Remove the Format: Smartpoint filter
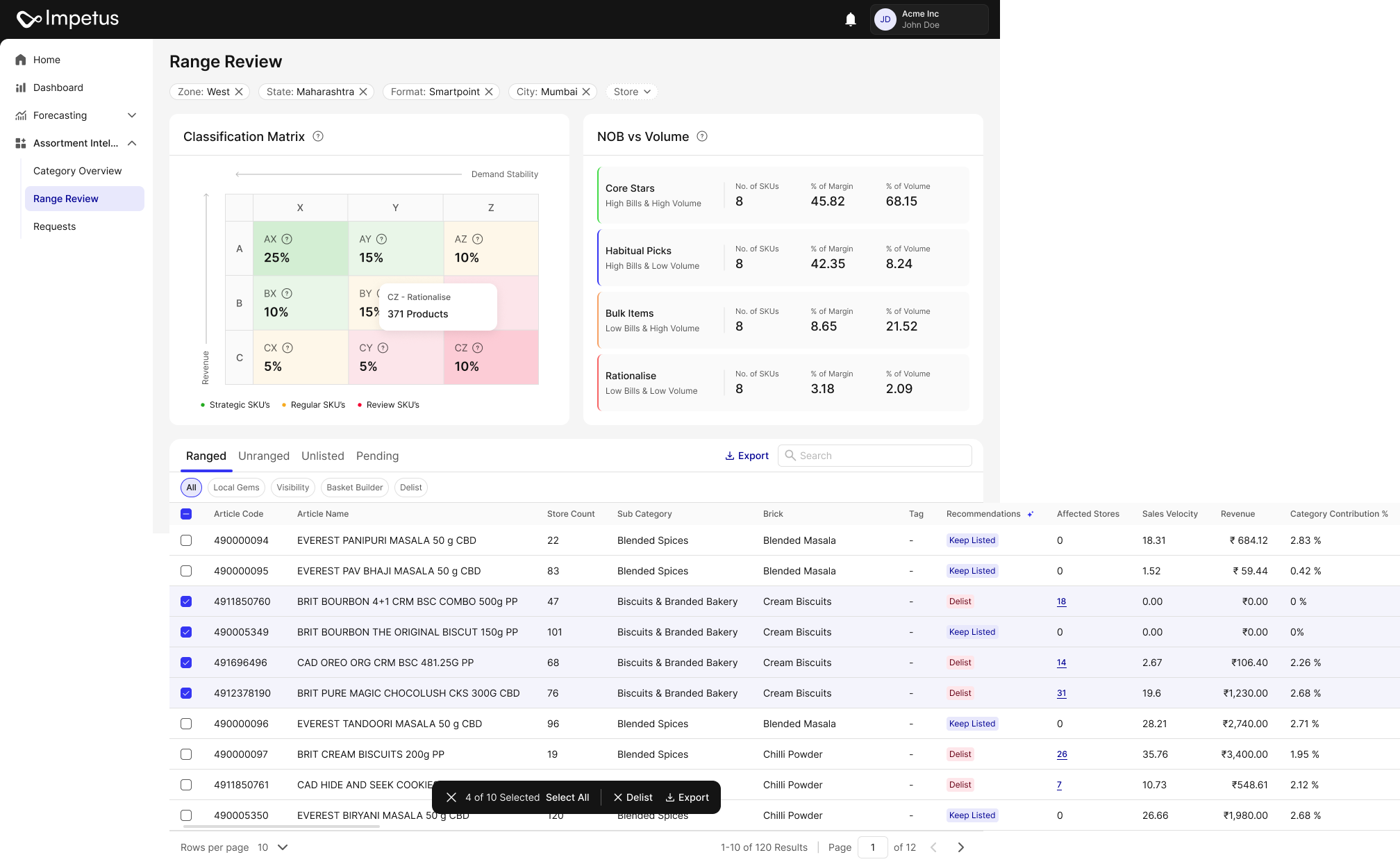The width and height of the screenshot is (1400, 864). [489, 92]
